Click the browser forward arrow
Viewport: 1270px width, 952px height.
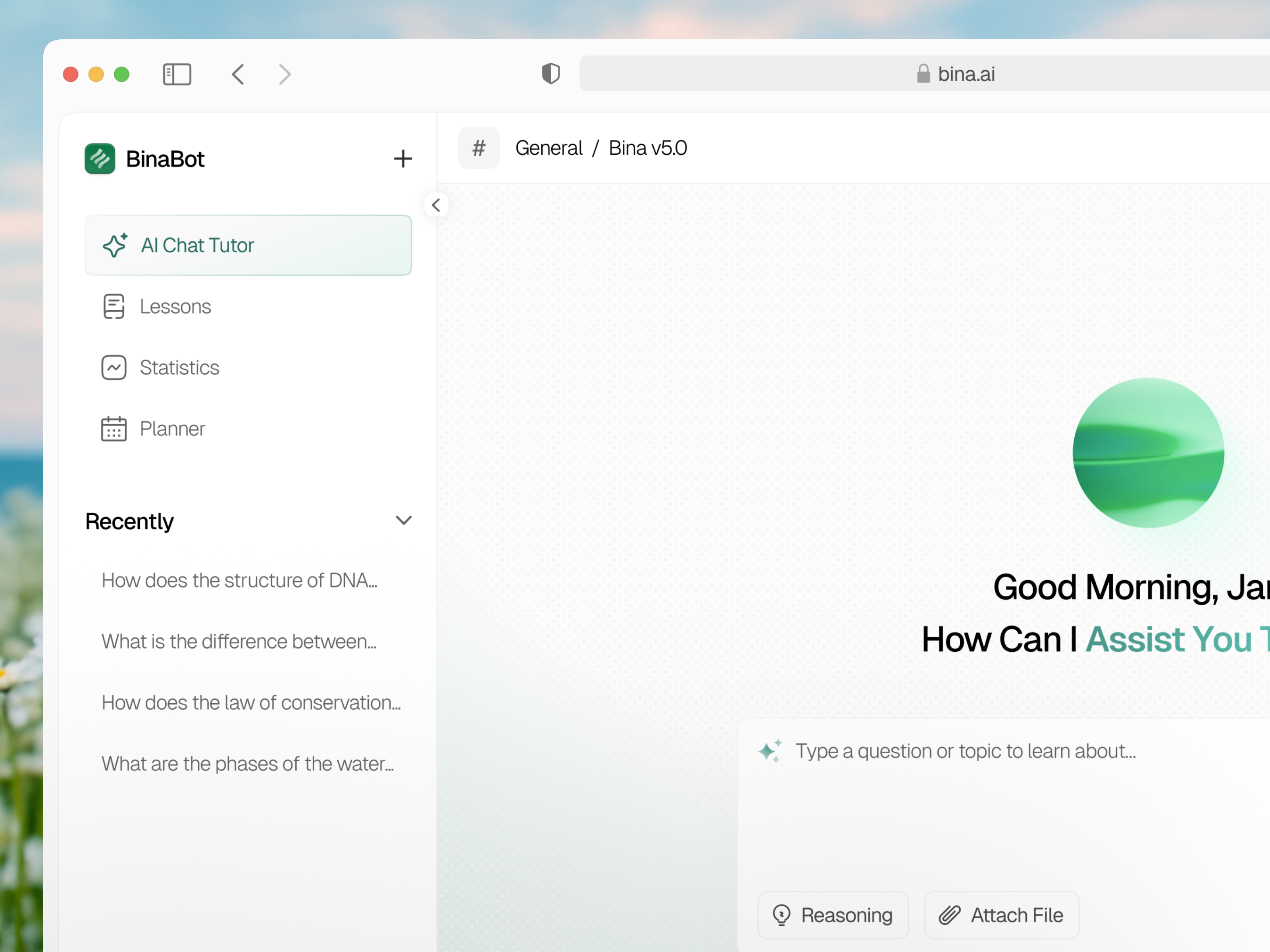(285, 74)
